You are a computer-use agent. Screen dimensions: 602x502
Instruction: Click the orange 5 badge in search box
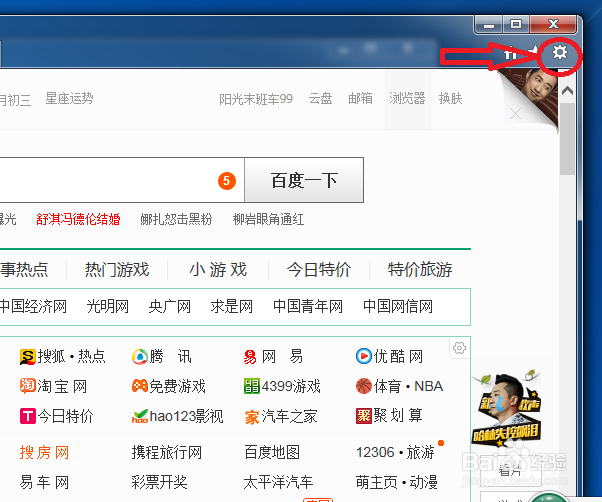pos(227,181)
